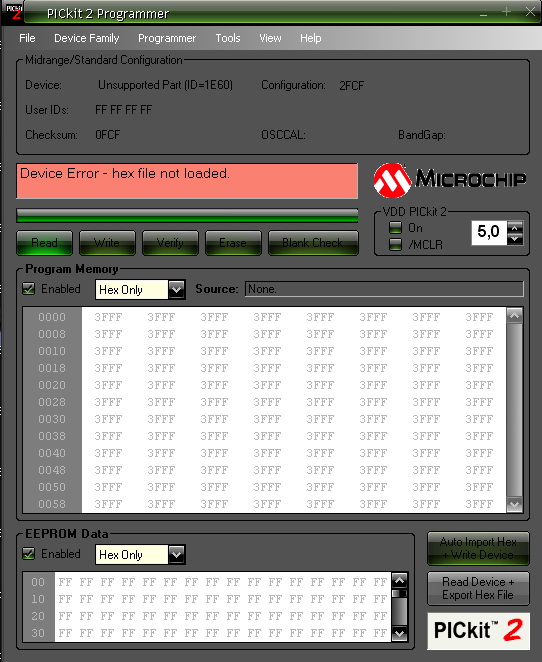
Task: Minimize the PICkit 2 Programmer window
Action: (x=484, y=13)
